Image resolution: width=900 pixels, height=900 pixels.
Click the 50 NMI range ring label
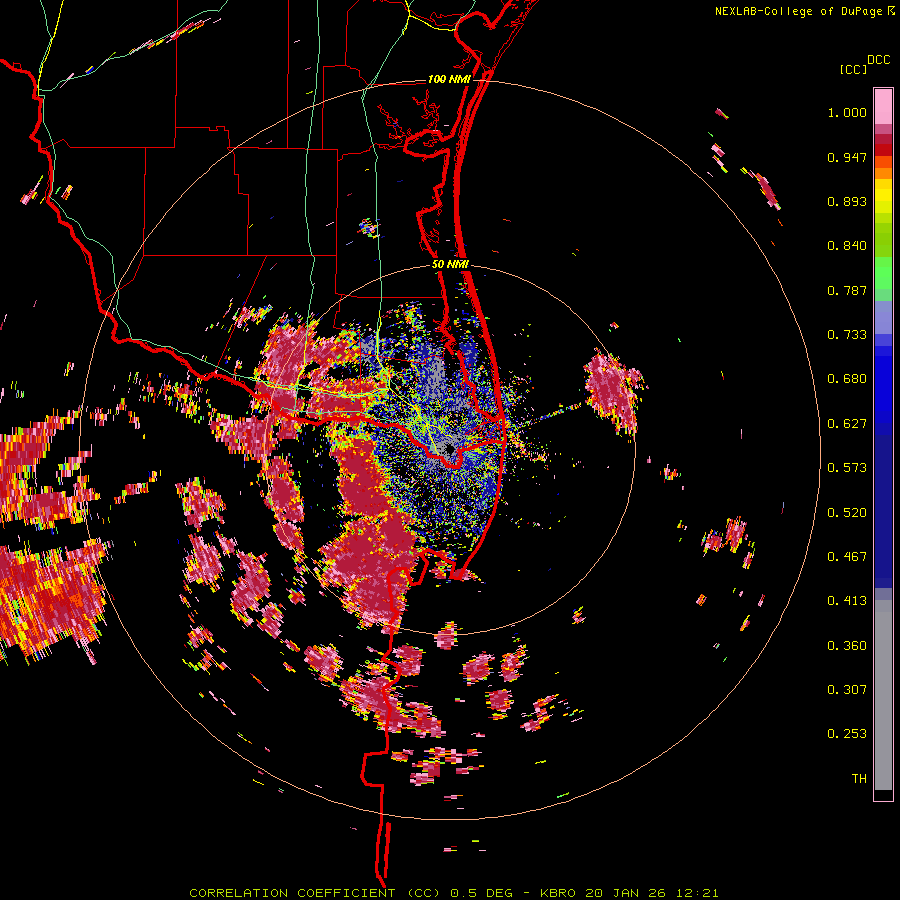450,265
